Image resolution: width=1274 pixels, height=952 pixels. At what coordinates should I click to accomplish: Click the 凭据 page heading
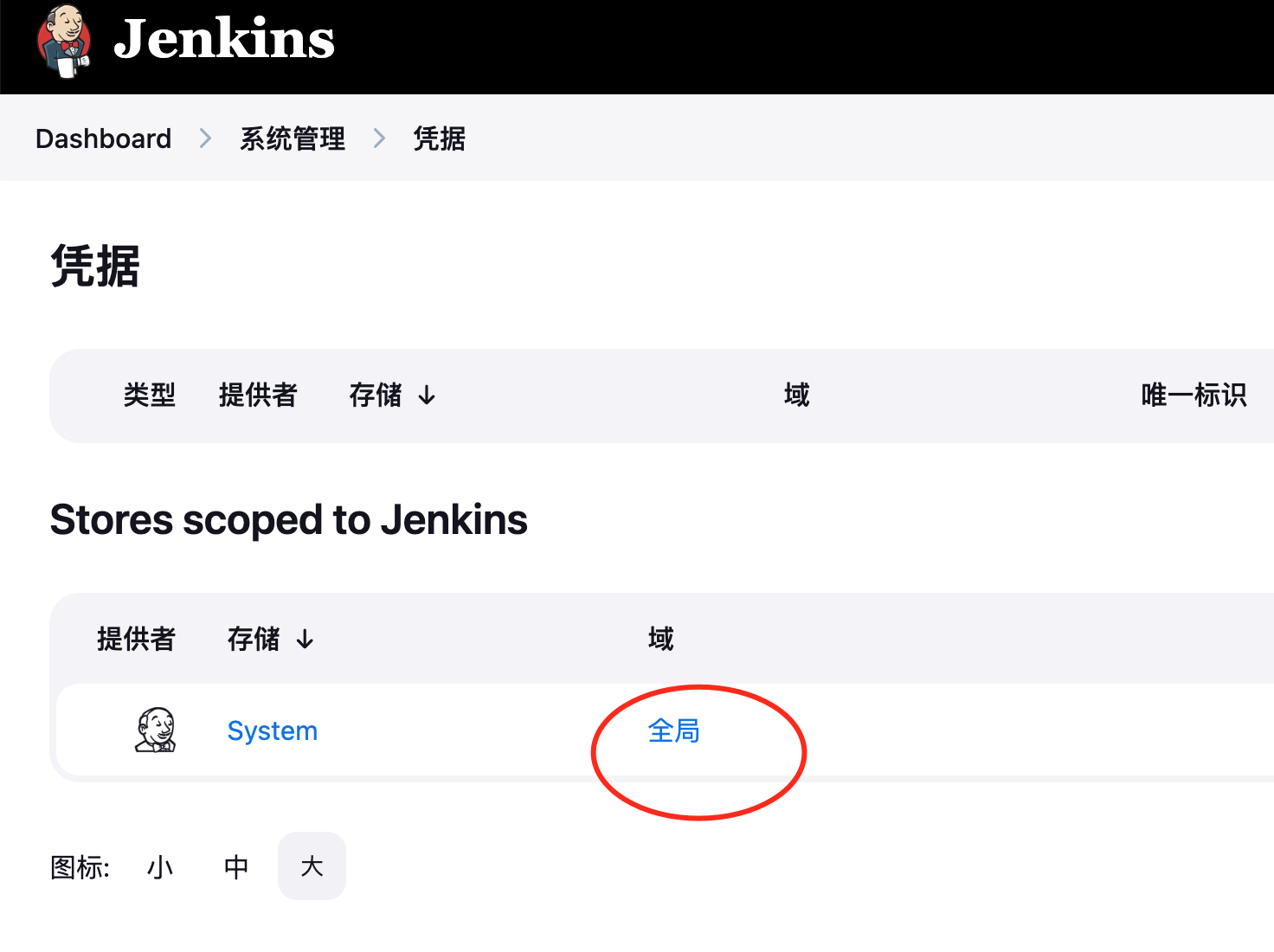pos(95,266)
